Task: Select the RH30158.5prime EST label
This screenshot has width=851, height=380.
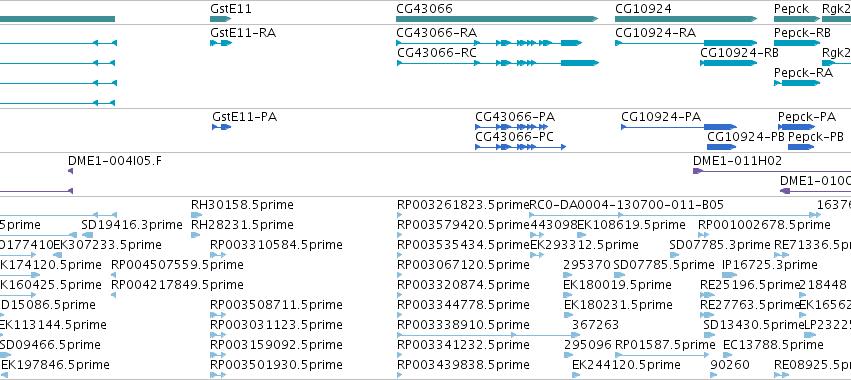Action: 242,205
